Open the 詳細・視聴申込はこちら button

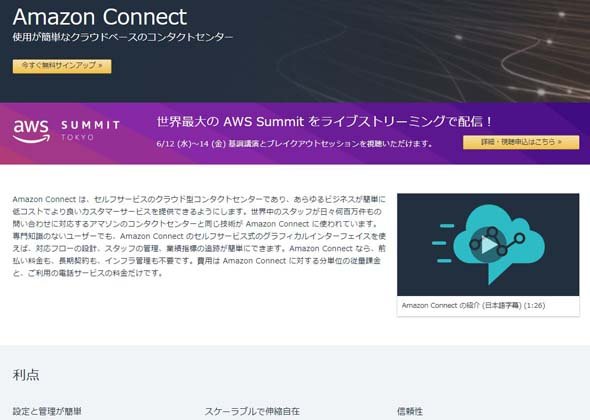[x=521, y=142]
